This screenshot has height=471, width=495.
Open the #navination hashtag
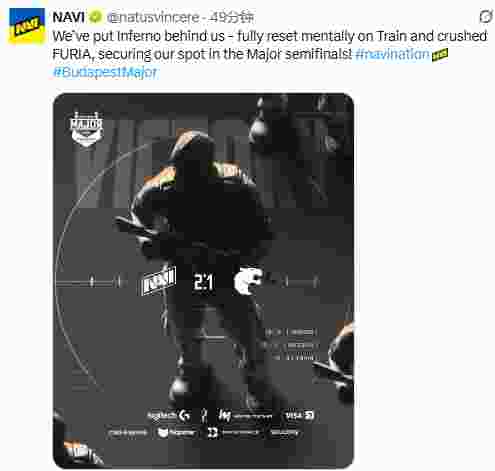coord(392,54)
